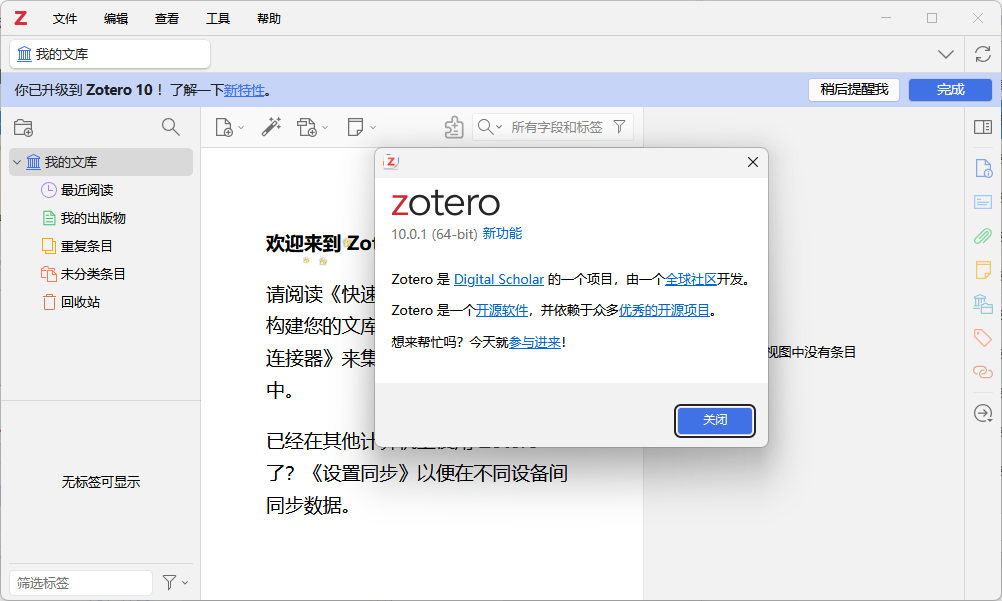Focus the 所有字段和标签 search field

(x=557, y=127)
